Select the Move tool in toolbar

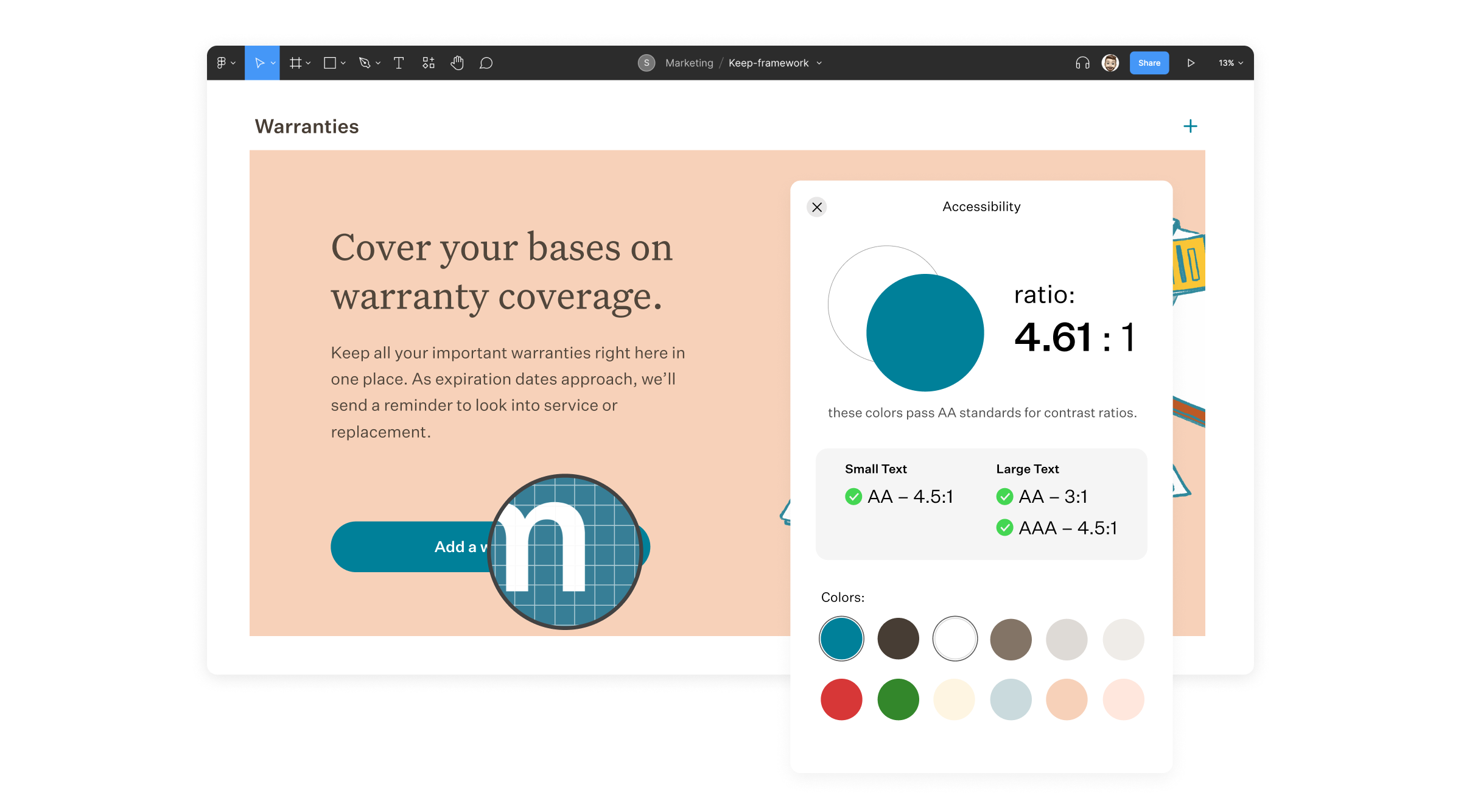pyautogui.click(x=259, y=63)
